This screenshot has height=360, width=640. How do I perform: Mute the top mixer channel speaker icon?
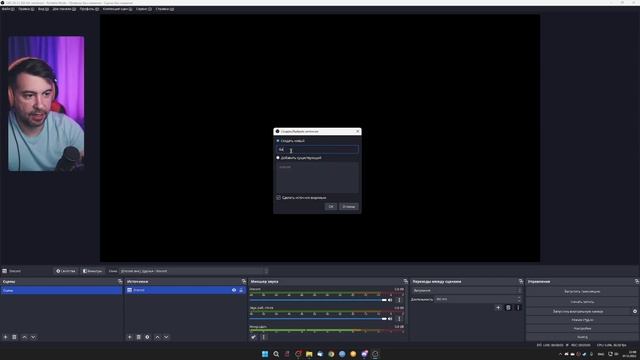(x=390, y=300)
